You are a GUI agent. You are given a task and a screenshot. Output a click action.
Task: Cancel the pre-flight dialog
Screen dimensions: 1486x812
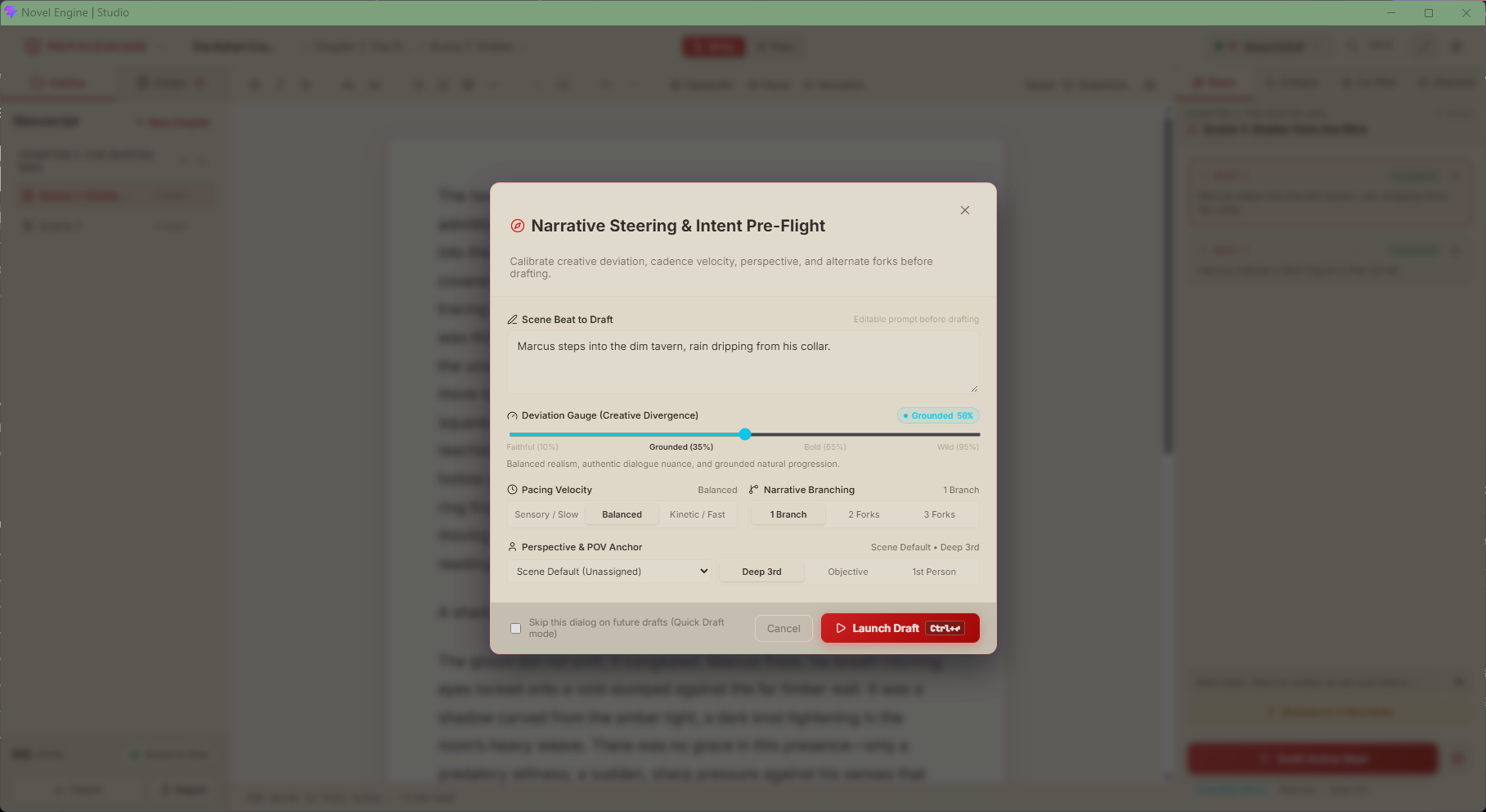click(x=783, y=628)
